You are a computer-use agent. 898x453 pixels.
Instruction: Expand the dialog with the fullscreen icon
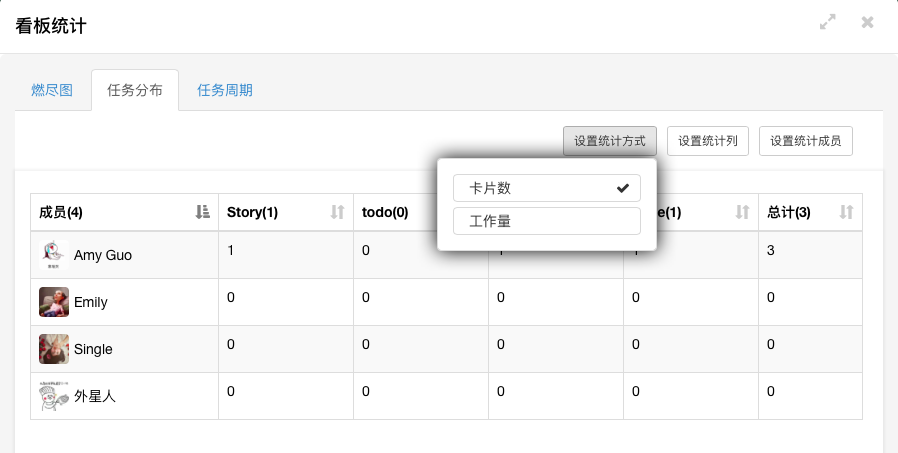point(827,23)
